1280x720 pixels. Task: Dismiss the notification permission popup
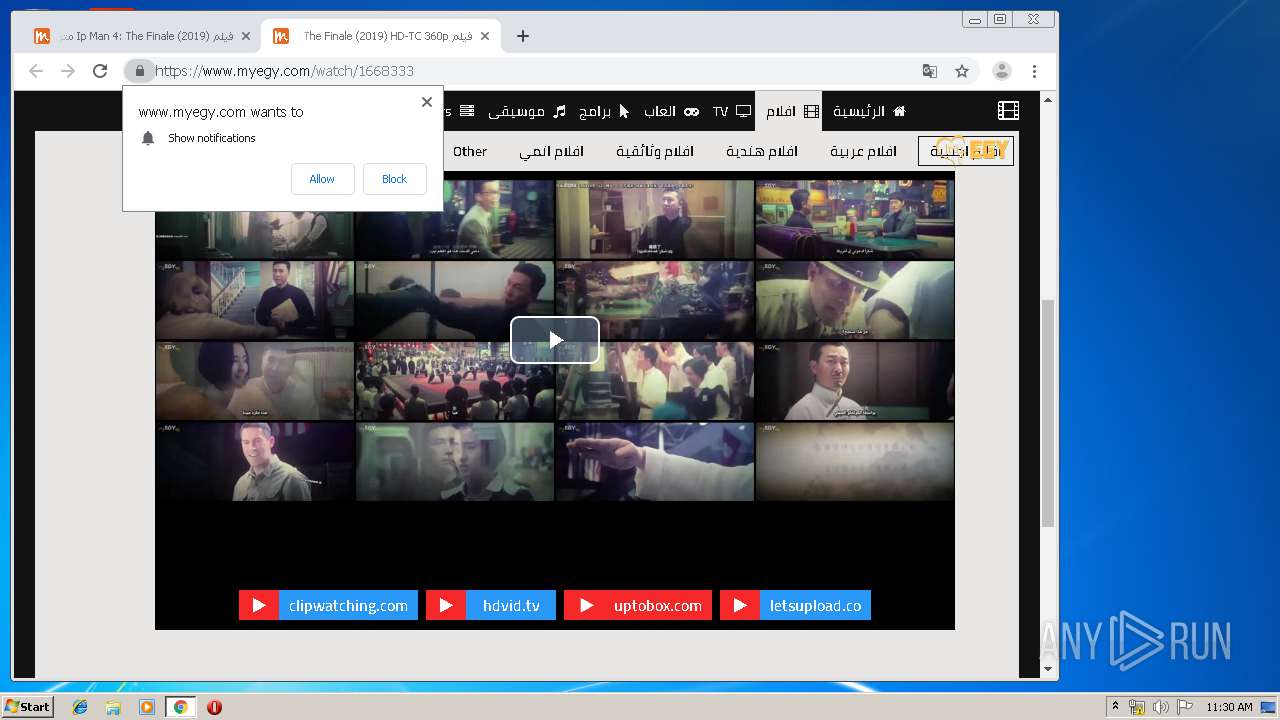pyautogui.click(x=427, y=102)
